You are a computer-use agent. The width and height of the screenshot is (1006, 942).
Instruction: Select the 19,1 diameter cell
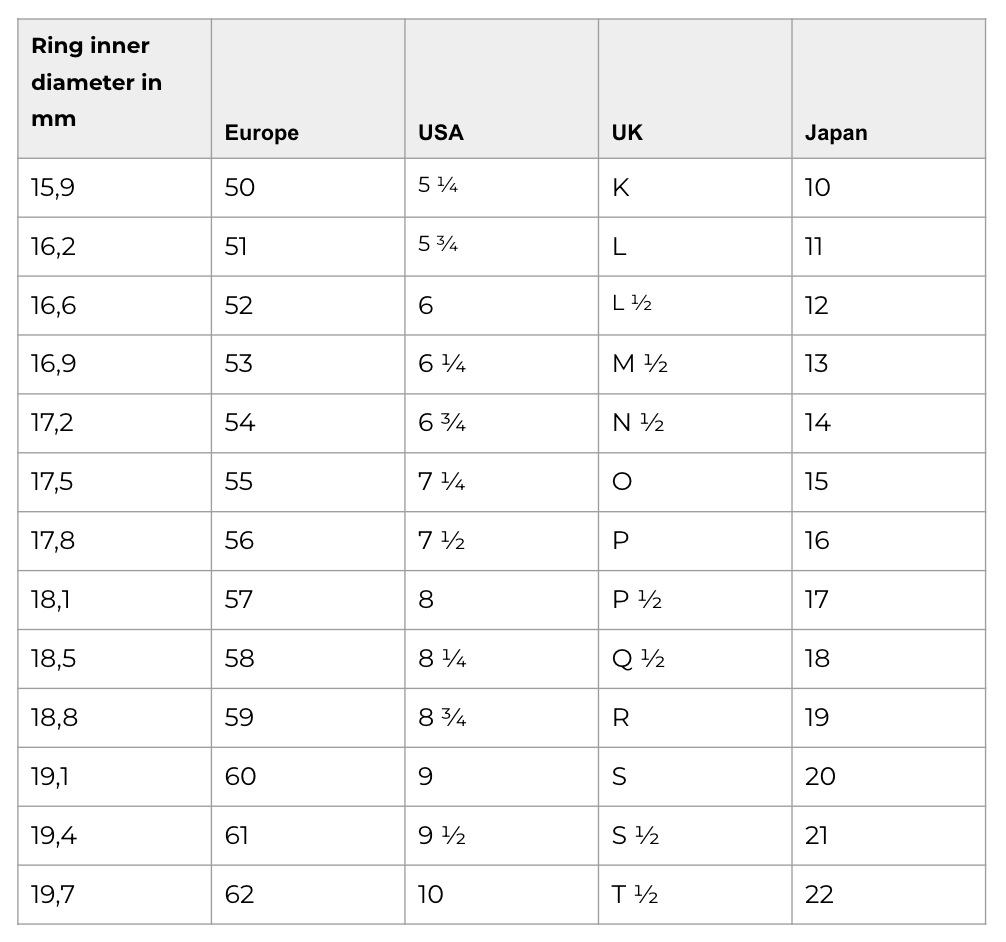click(x=51, y=777)
